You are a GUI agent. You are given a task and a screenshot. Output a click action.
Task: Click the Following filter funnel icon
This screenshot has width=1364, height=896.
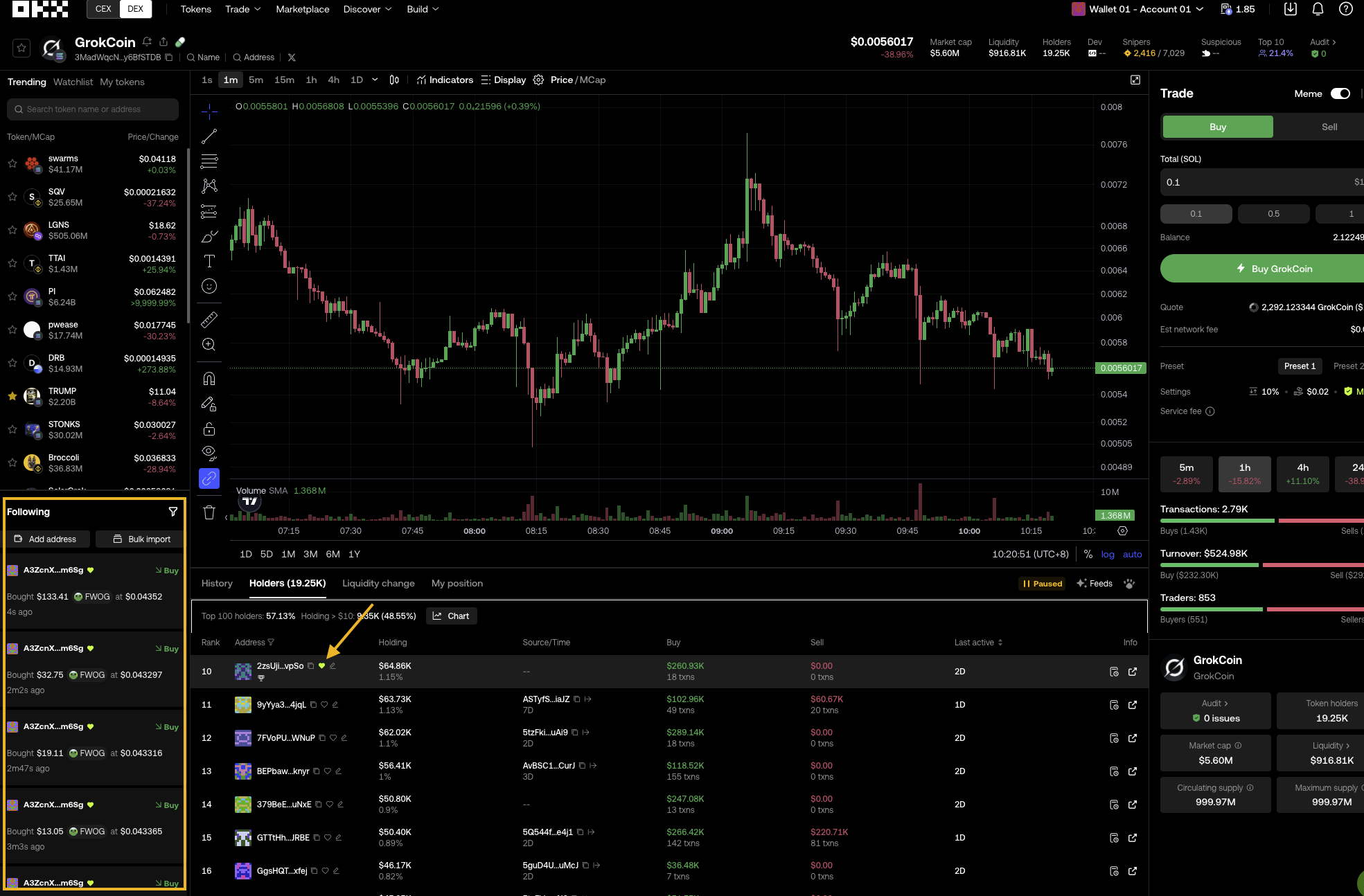pyautogui.click(x=173, y=512)
